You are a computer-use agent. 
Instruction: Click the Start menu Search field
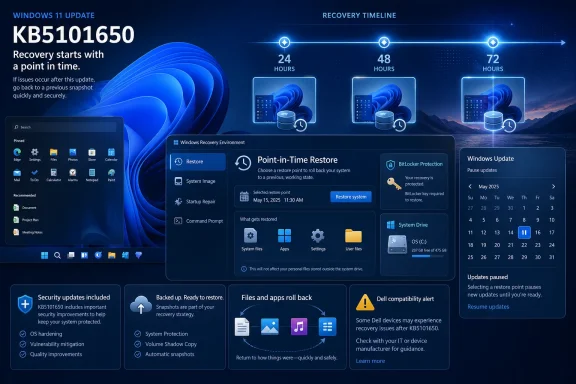coord(64,127)
